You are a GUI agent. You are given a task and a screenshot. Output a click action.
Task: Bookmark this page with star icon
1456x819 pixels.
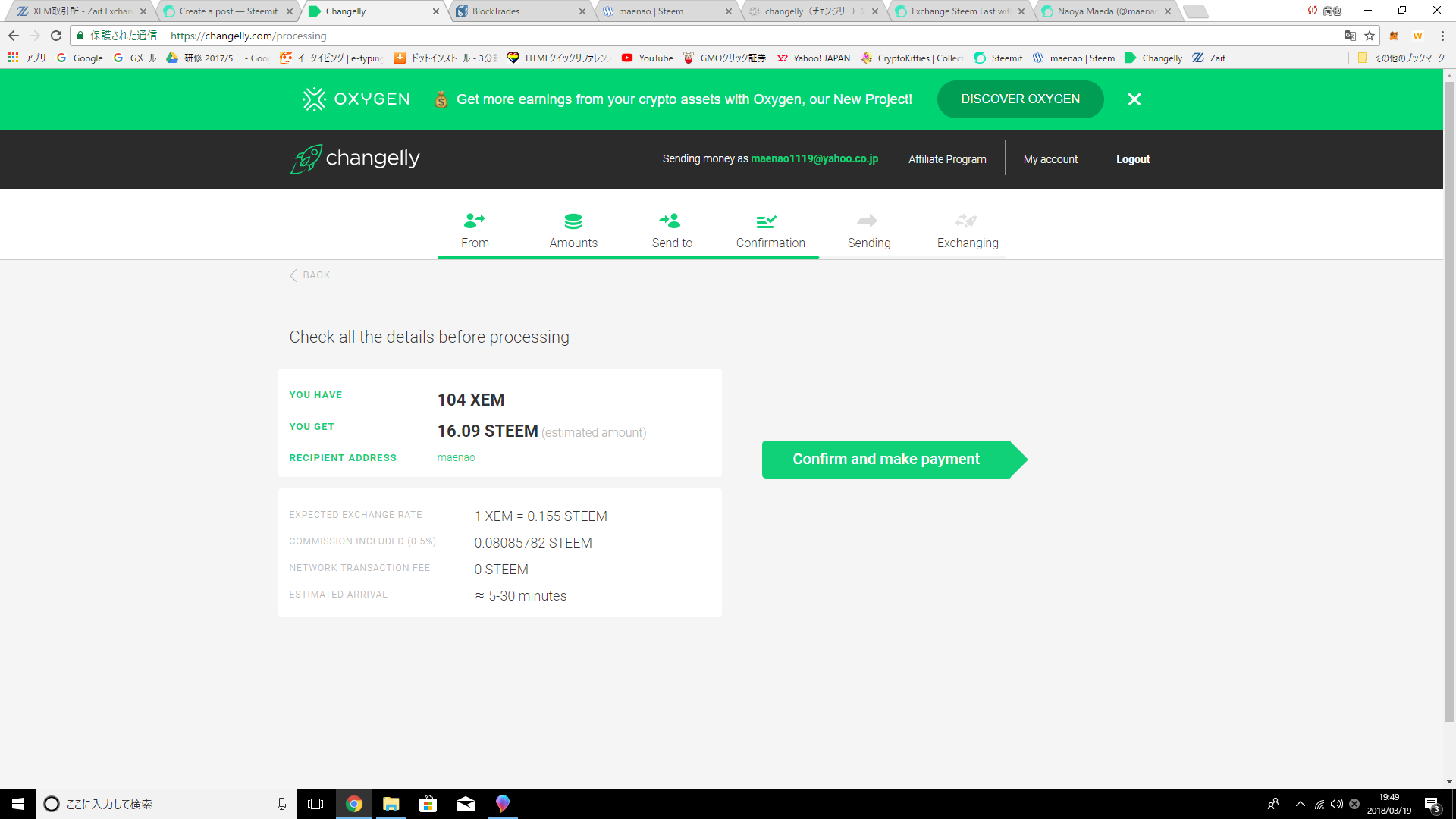coord(1370,36)
